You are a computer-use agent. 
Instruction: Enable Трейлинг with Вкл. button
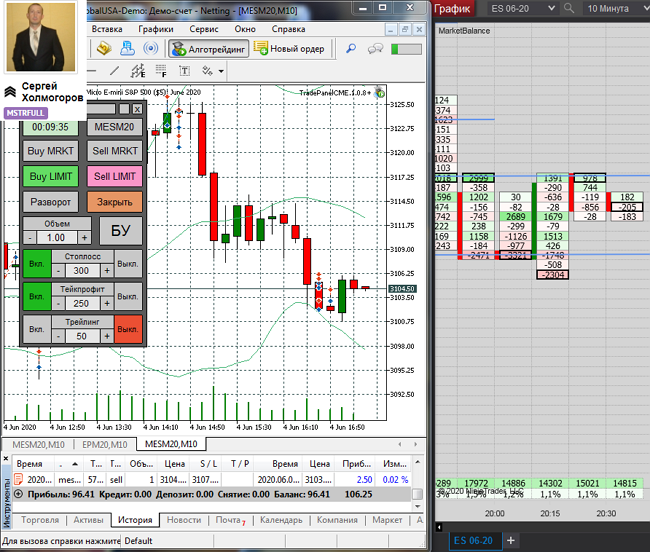[37, 329]
